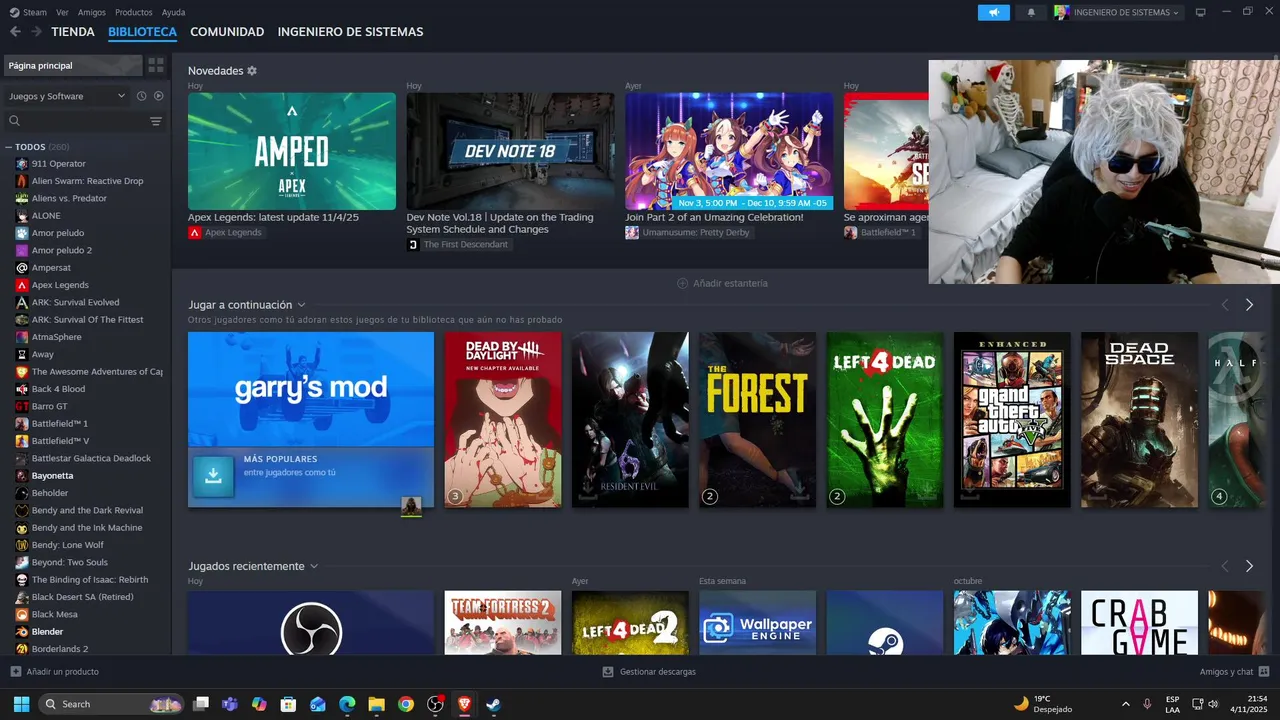Open the Productos menu

pyautogui.click(x=134, y=12)
